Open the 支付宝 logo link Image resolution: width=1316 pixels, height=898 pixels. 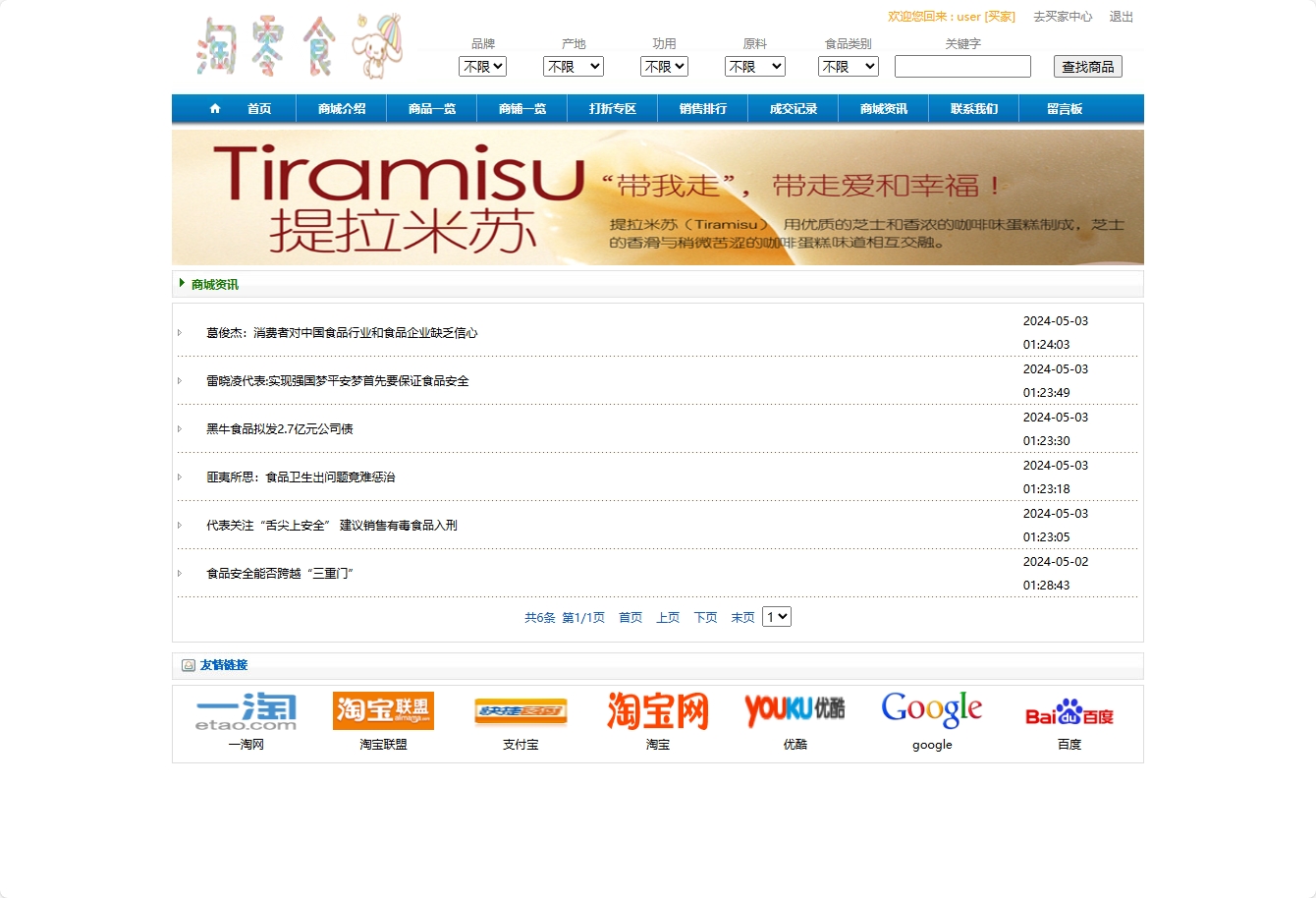coord(521,711)
